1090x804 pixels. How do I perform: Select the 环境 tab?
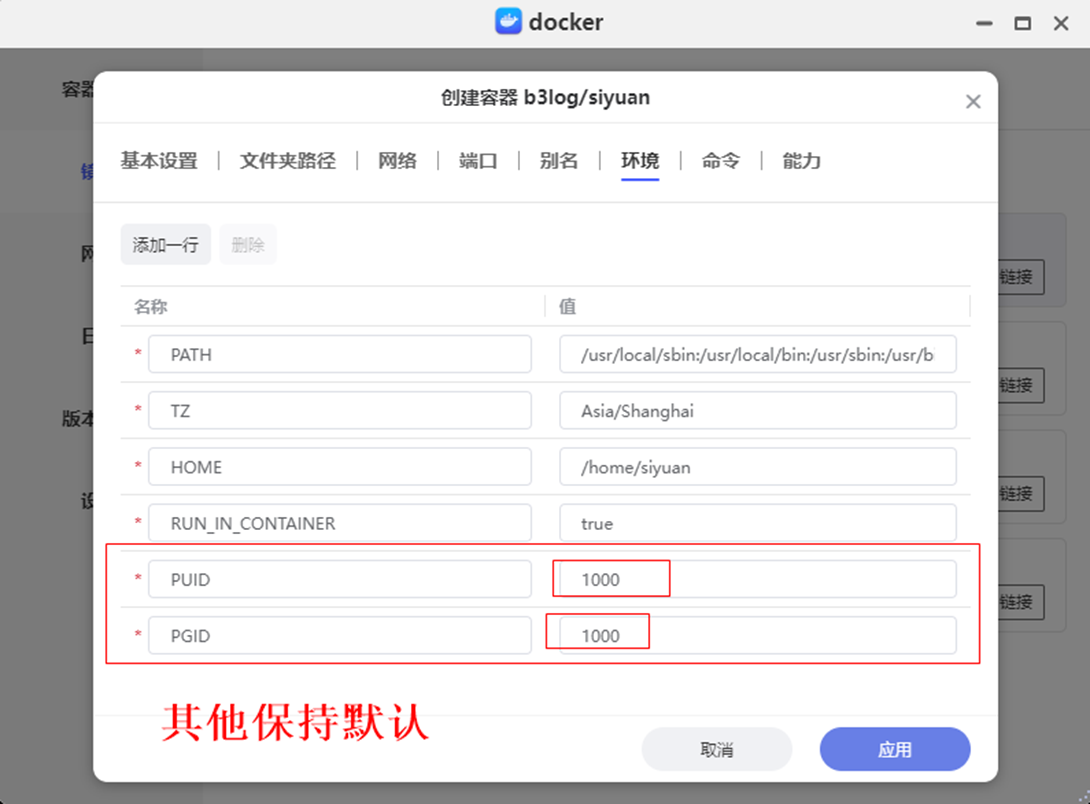click(640, 161)
